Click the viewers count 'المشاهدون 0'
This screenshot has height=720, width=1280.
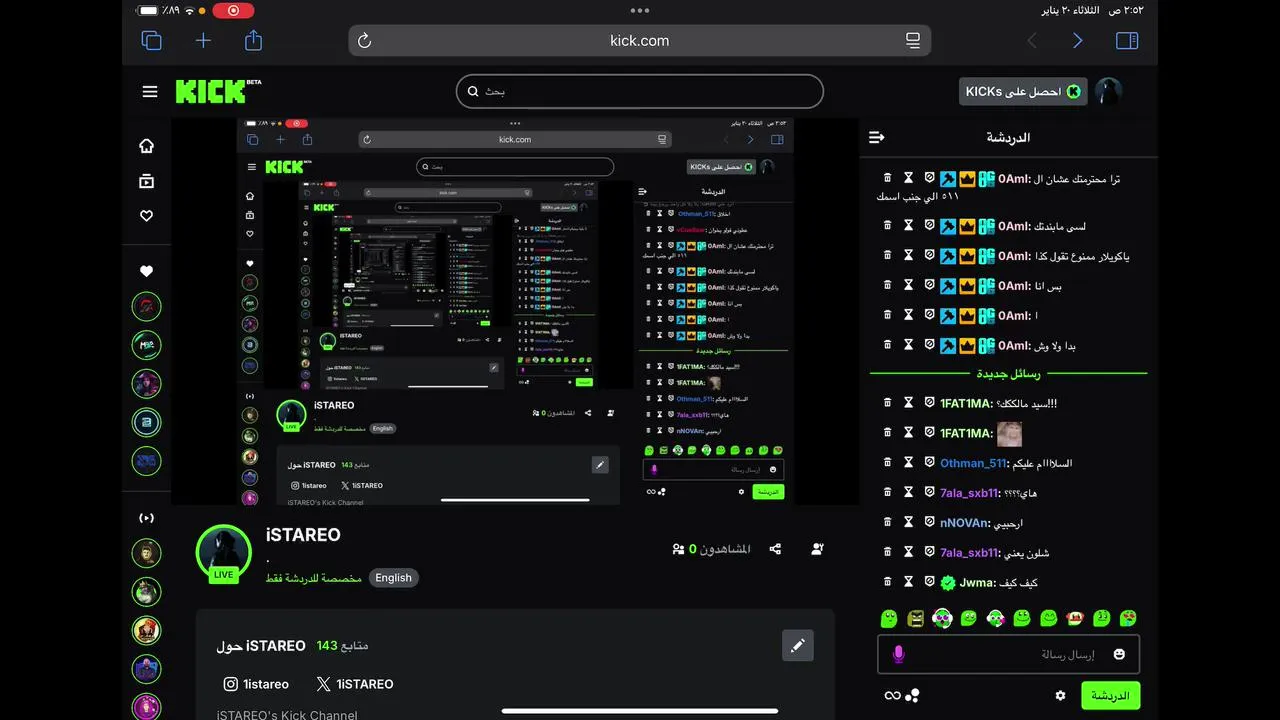coord(711,549)
